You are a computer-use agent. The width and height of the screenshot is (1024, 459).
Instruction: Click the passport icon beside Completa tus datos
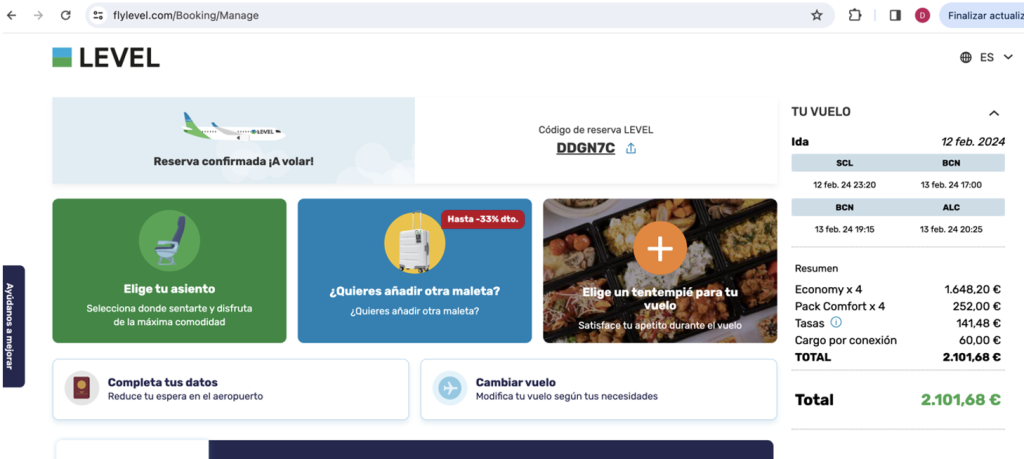(82, 388)
